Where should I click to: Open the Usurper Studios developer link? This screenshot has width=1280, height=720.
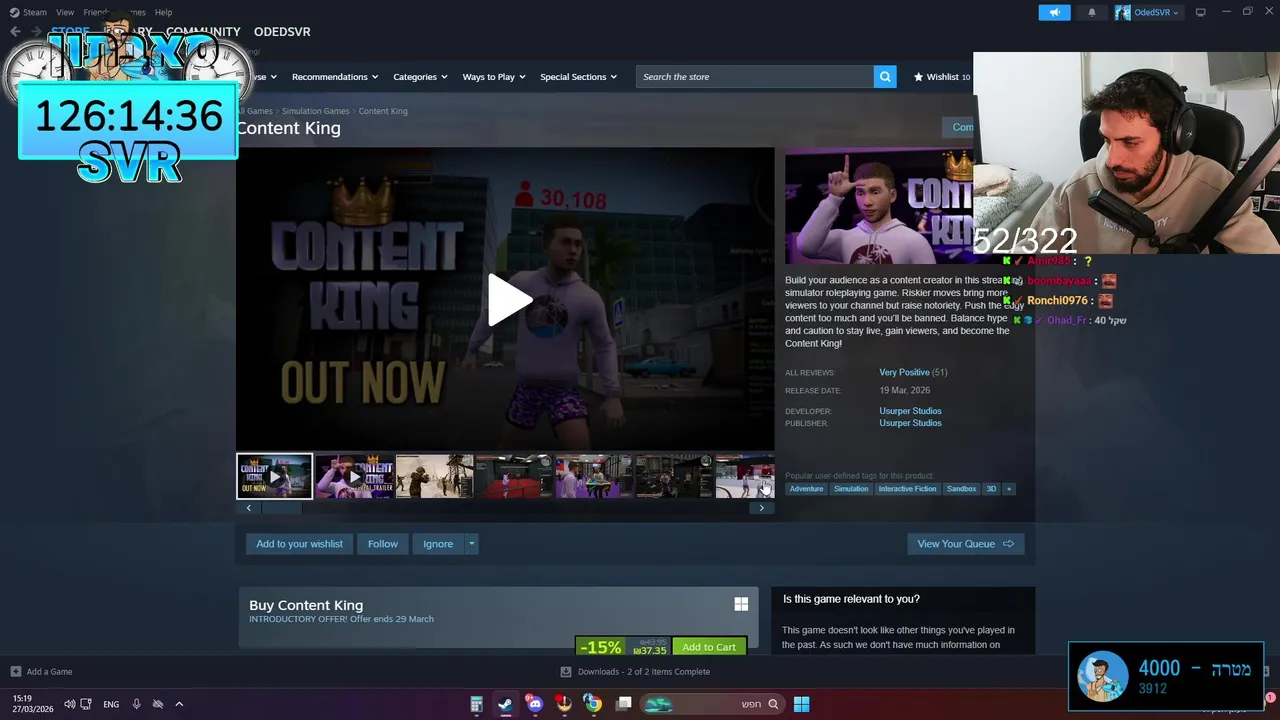pos(910,411)
